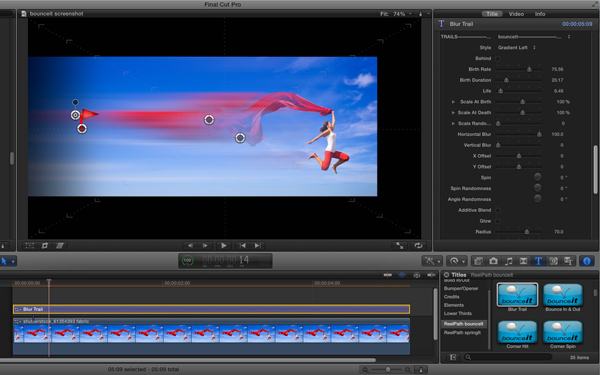Switch to the Video inspector tab

tap(516, 14)
